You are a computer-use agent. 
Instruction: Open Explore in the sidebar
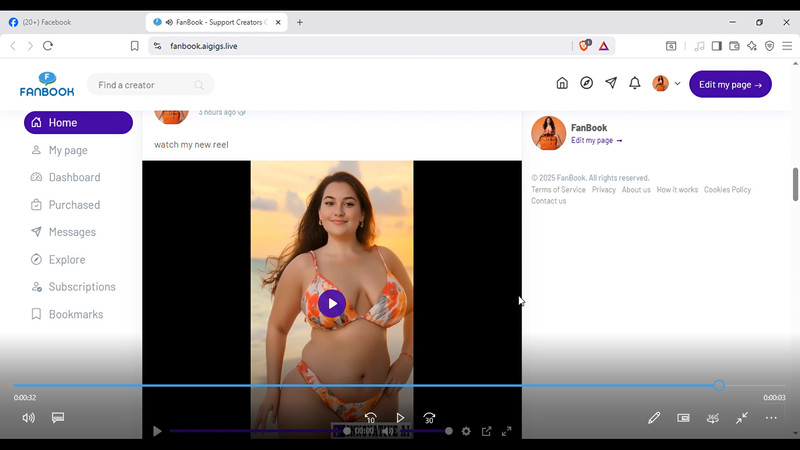pyautogui.click(x=67, y=259)
